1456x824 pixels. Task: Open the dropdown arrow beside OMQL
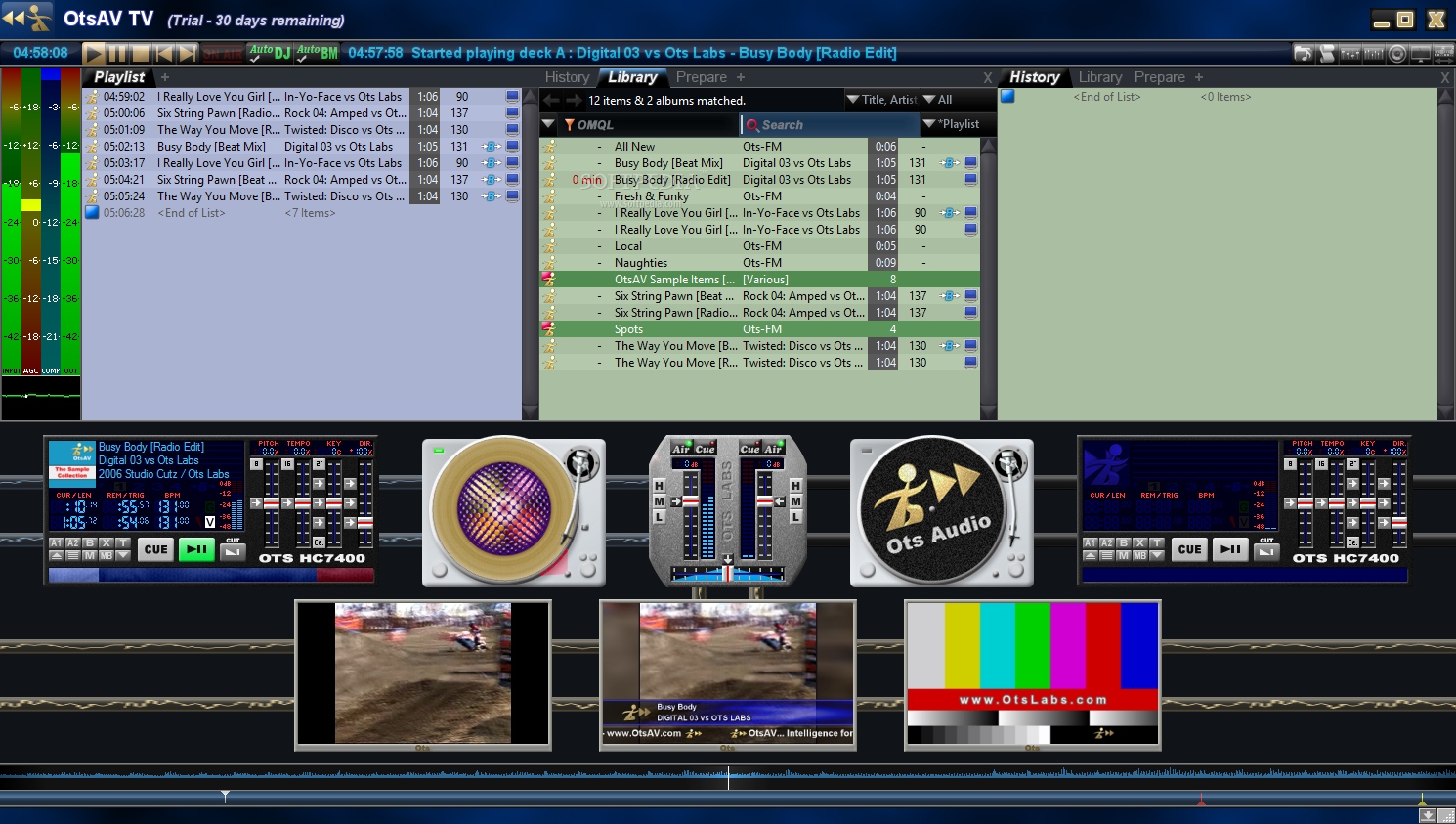[x=548, y=124]
